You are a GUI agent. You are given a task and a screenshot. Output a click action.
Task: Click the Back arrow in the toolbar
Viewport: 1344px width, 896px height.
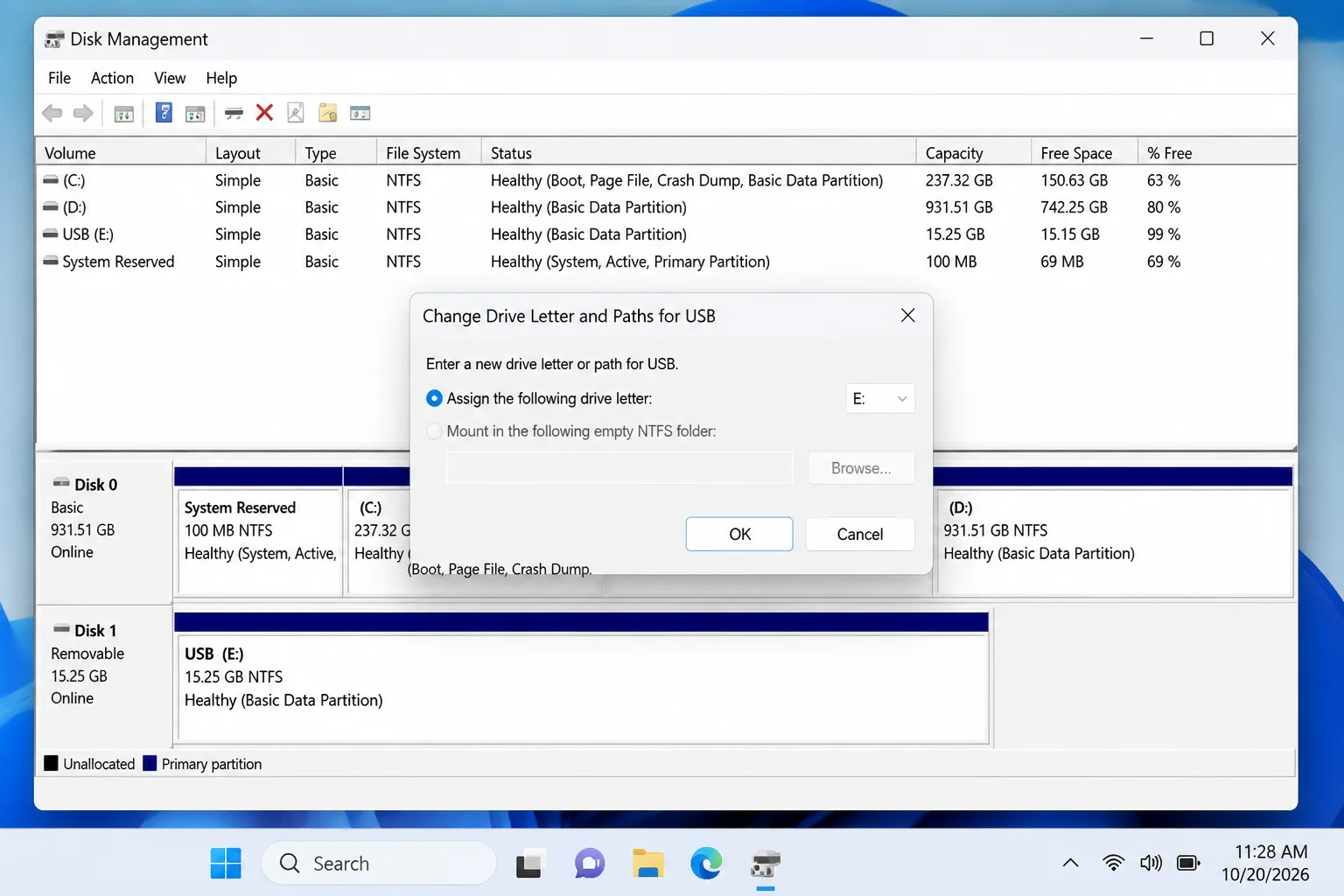pos(52,113)
